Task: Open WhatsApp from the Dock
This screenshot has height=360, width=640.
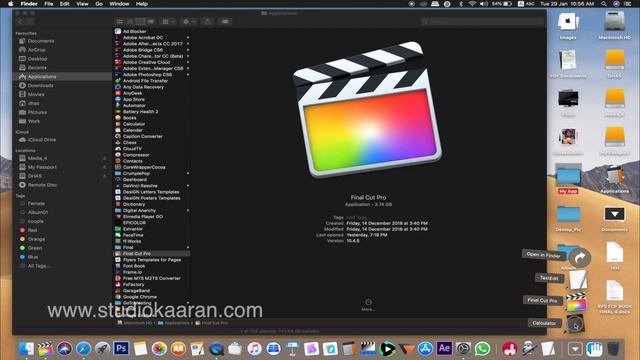Action: tap(482, 349)
